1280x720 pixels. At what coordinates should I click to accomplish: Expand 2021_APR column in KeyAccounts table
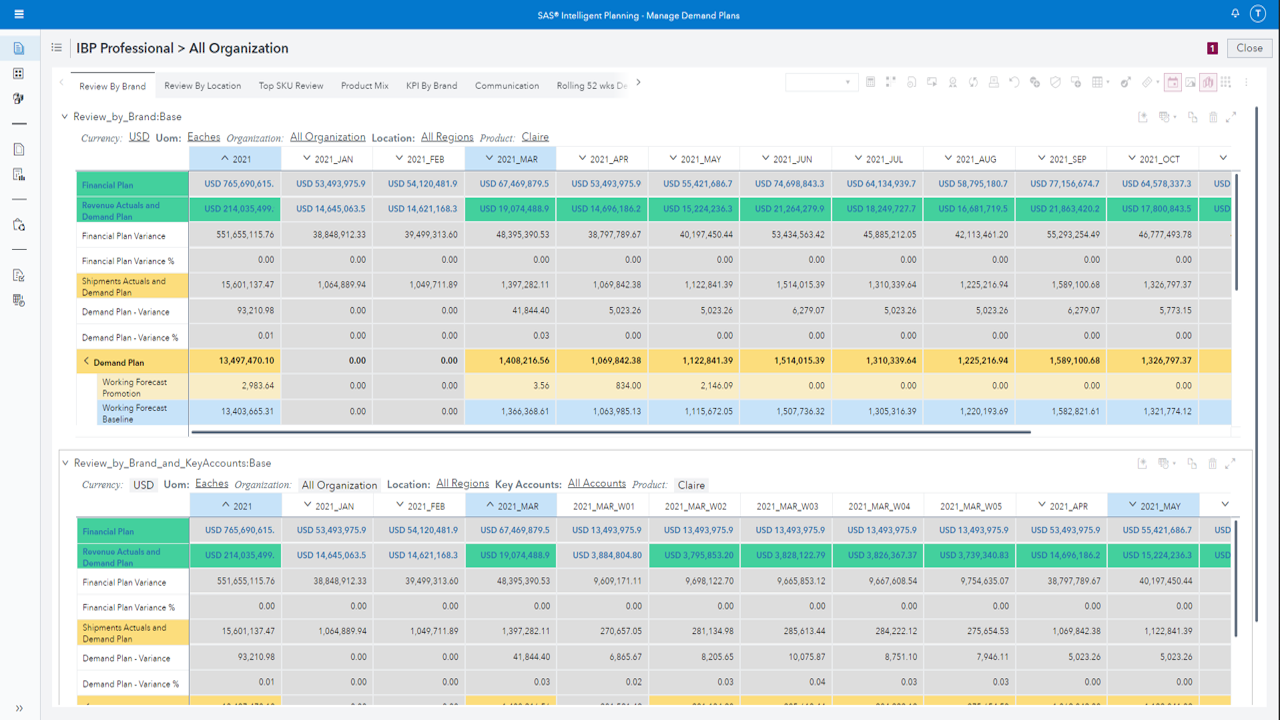(x=1041, y=506)
